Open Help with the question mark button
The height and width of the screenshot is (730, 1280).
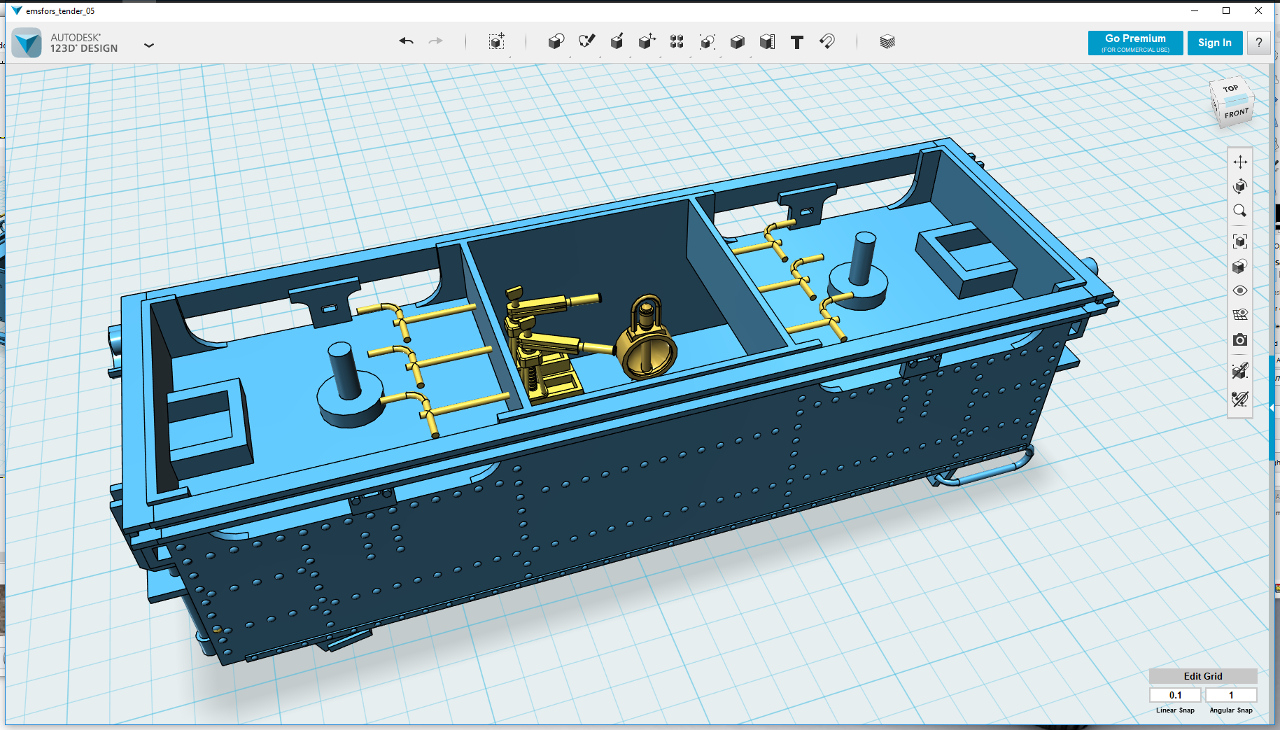coord(1258,43)
